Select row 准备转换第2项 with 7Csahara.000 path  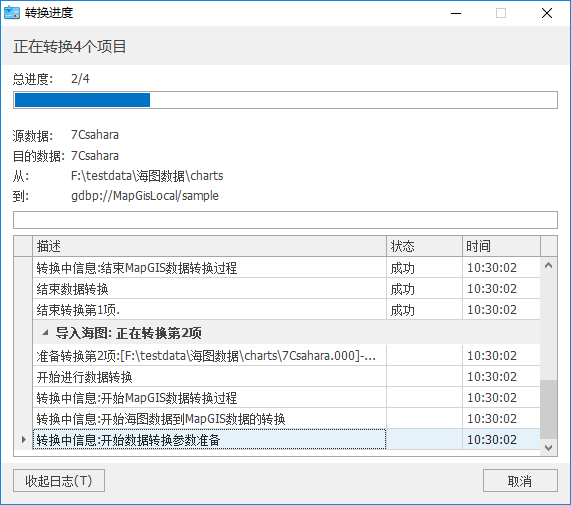[286, 356]
